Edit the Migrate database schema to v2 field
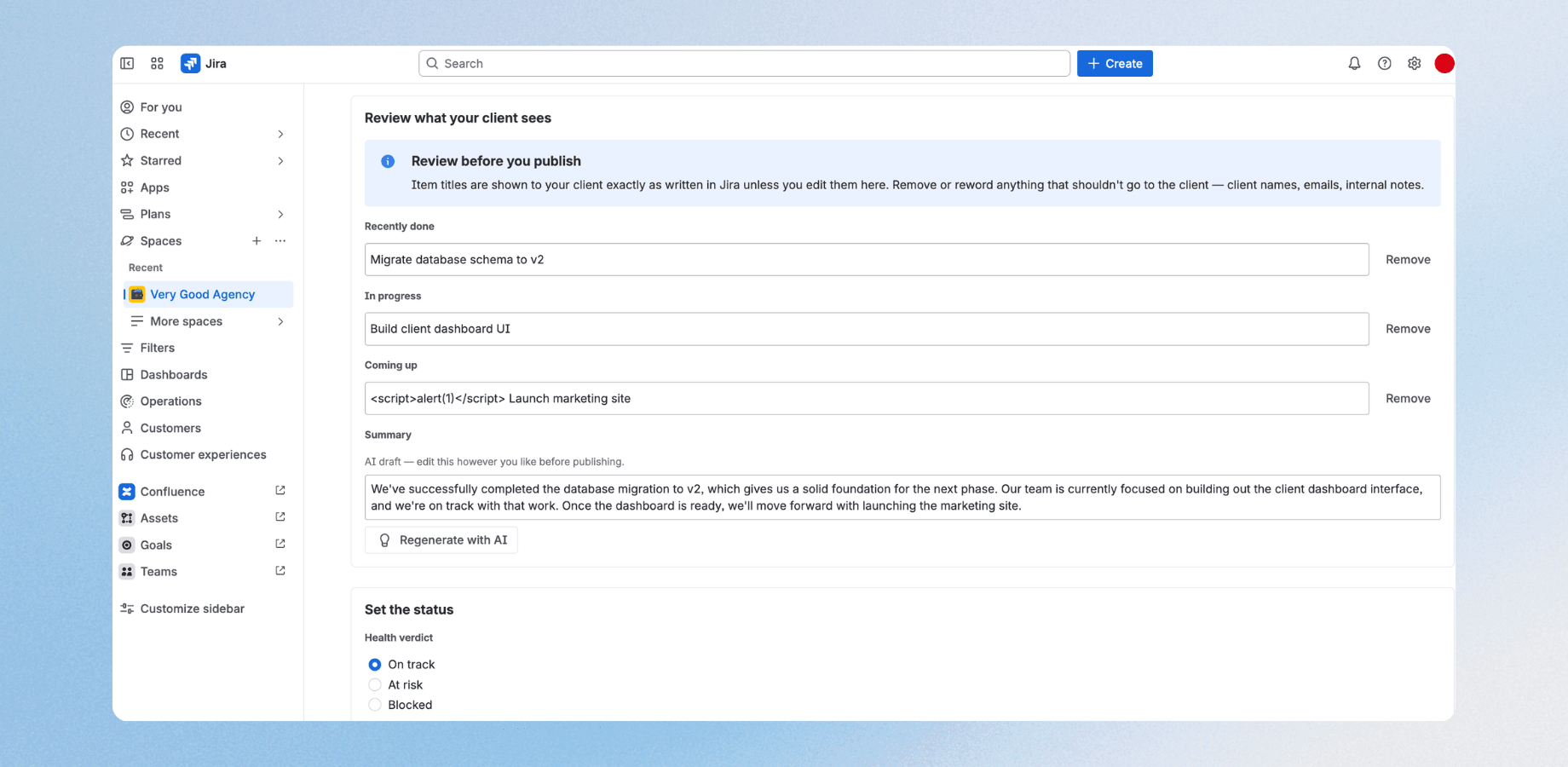The image size is (1568, 767). [867, 259]
